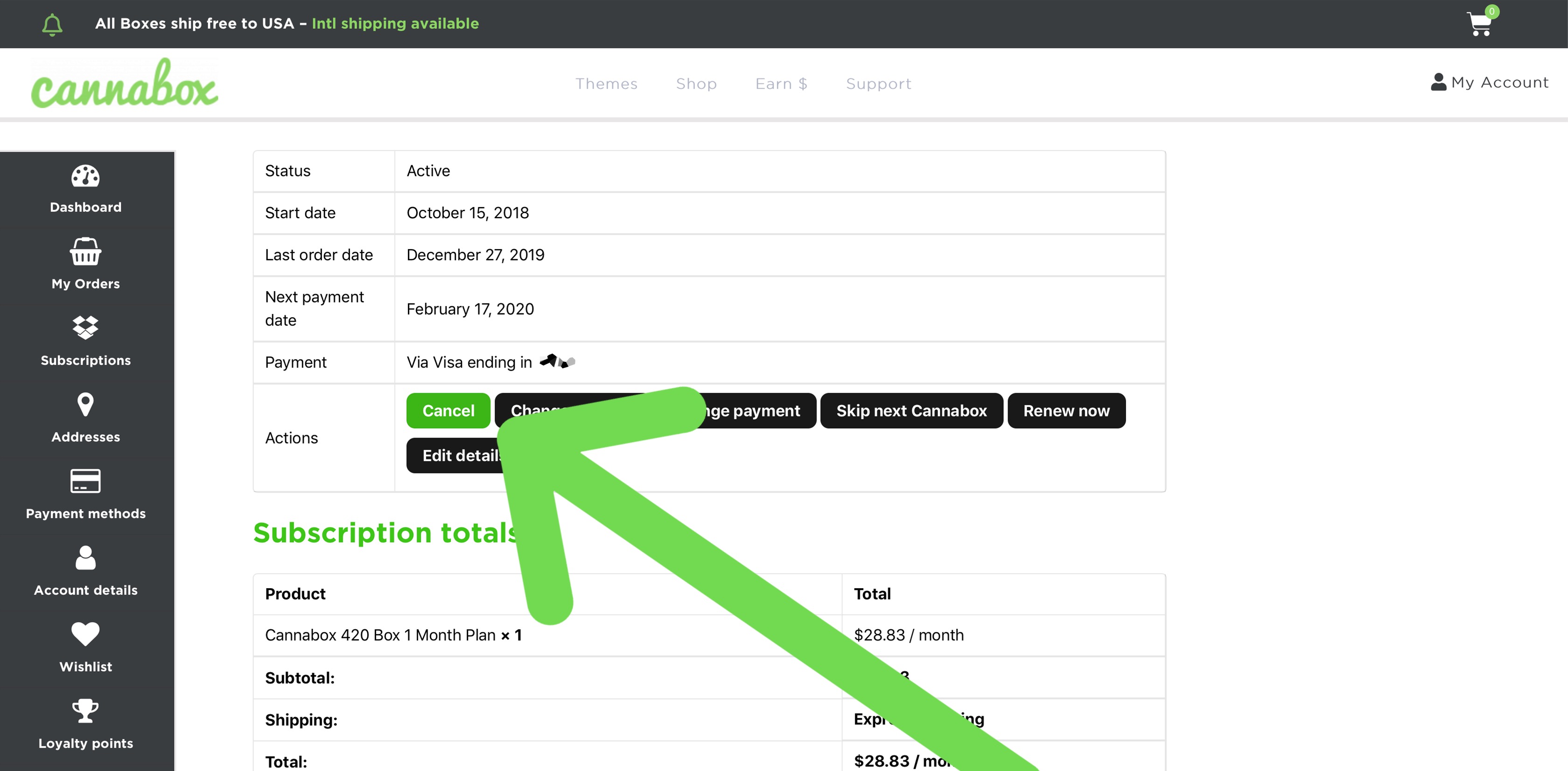Go to Payment methods label in sidebar
The width and height of the screenshot is (1568, 771).
click(x=85, y=514)
